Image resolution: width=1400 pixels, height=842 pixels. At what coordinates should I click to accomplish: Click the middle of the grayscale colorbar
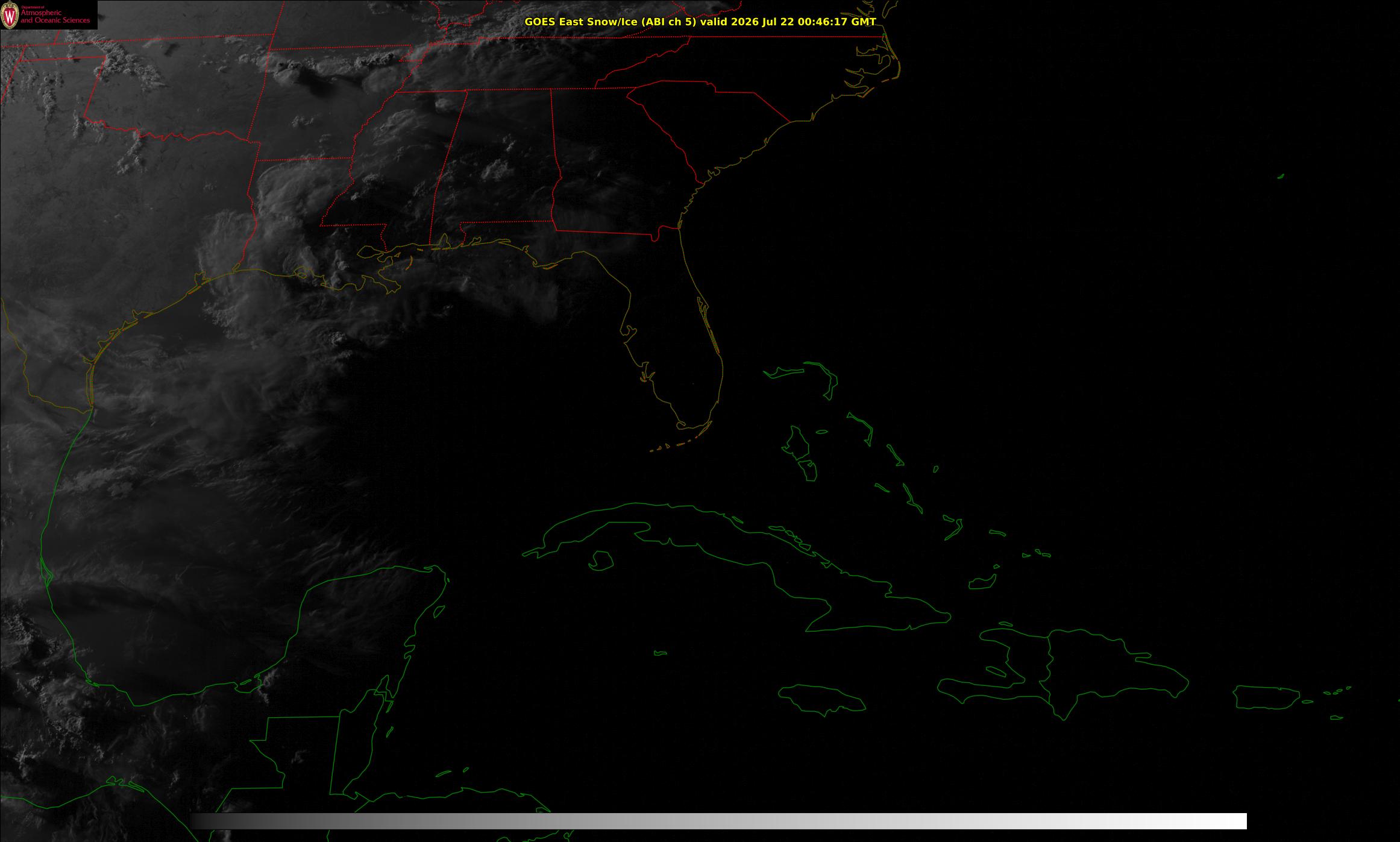point(718,821)
